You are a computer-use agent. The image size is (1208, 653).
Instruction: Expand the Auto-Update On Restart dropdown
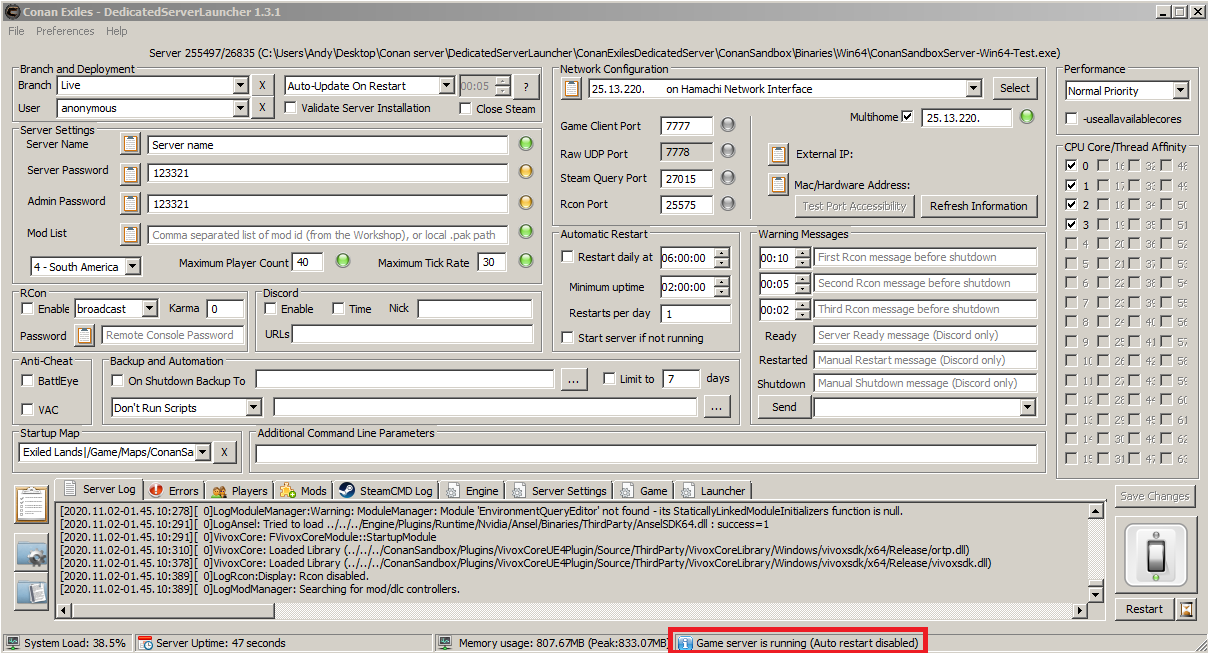pos(447,86)
